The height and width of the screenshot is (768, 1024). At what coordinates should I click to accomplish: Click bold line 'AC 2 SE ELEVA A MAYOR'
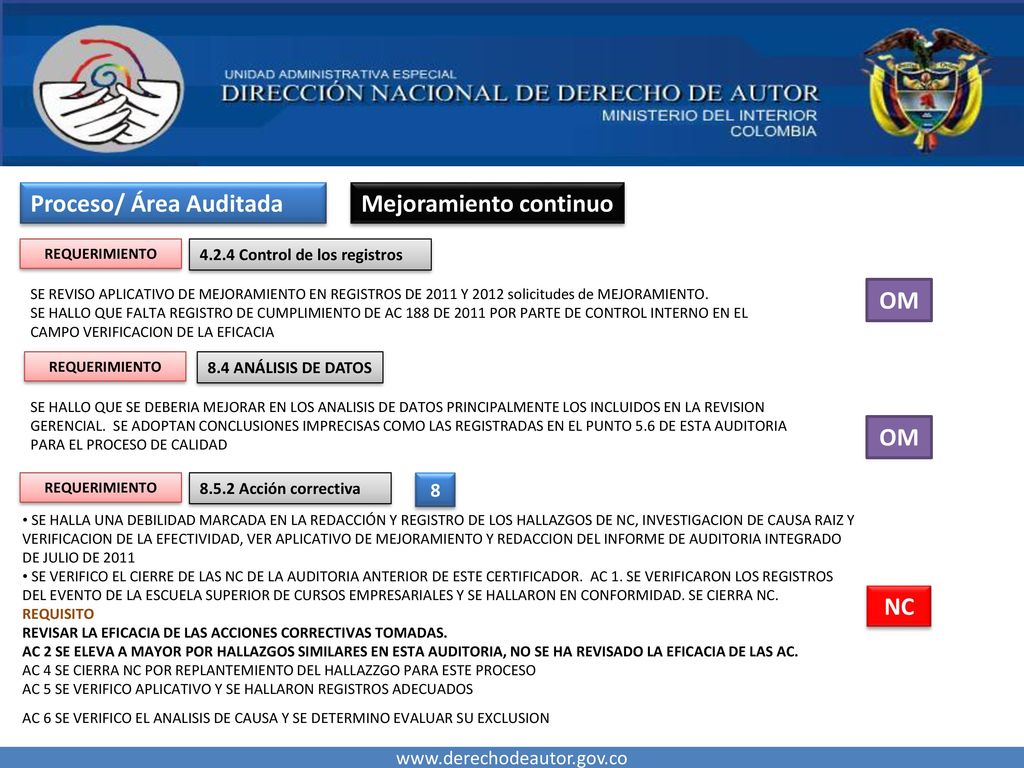tap(410, 652)
